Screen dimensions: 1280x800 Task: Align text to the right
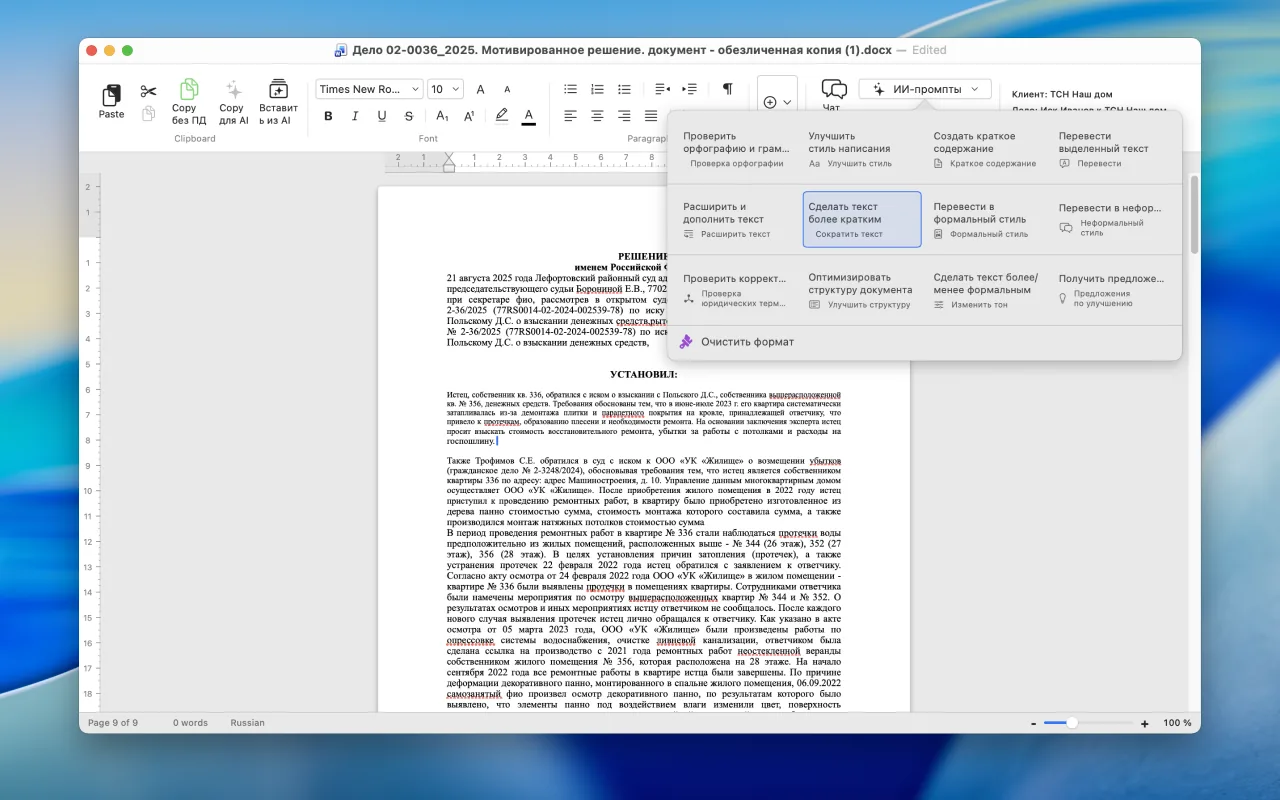[625, 116]
